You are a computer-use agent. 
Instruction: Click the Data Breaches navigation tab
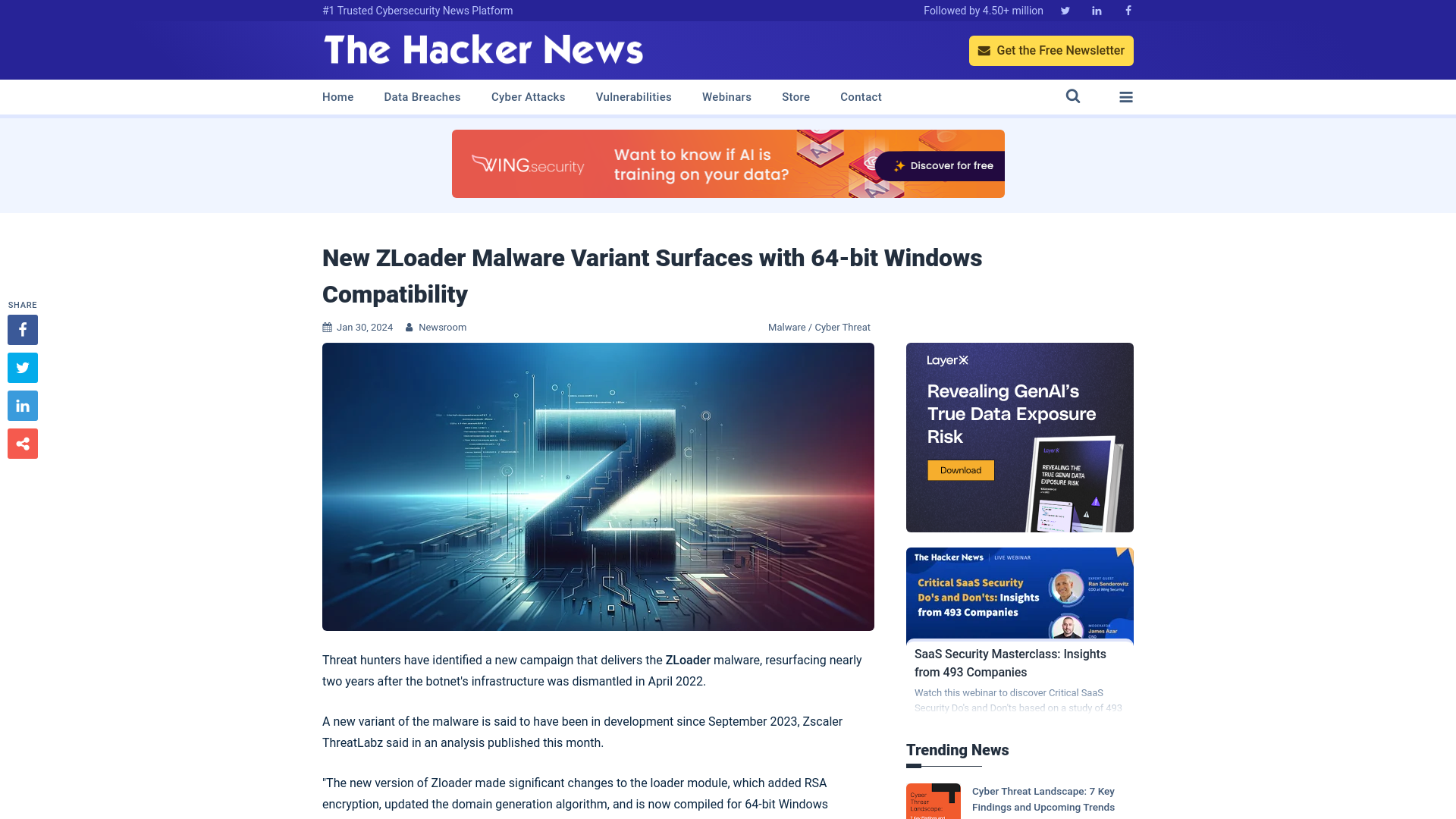(x=422, y=97)
